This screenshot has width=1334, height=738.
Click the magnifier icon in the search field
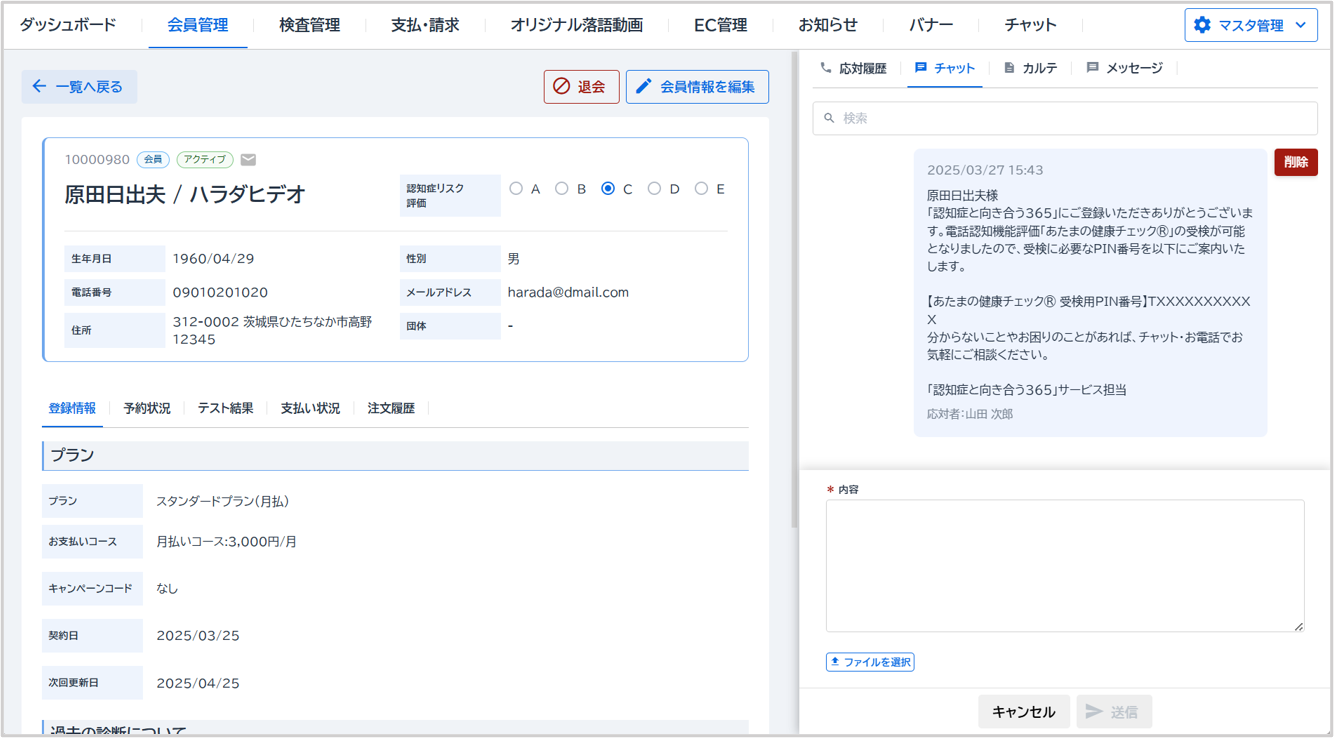tap(829, 118)
